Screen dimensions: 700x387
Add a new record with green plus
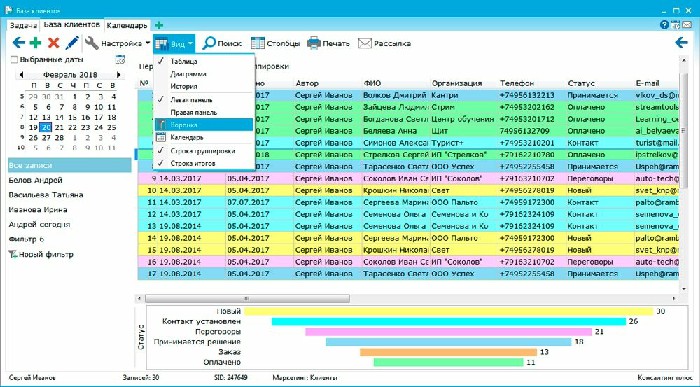click(35, 43)
